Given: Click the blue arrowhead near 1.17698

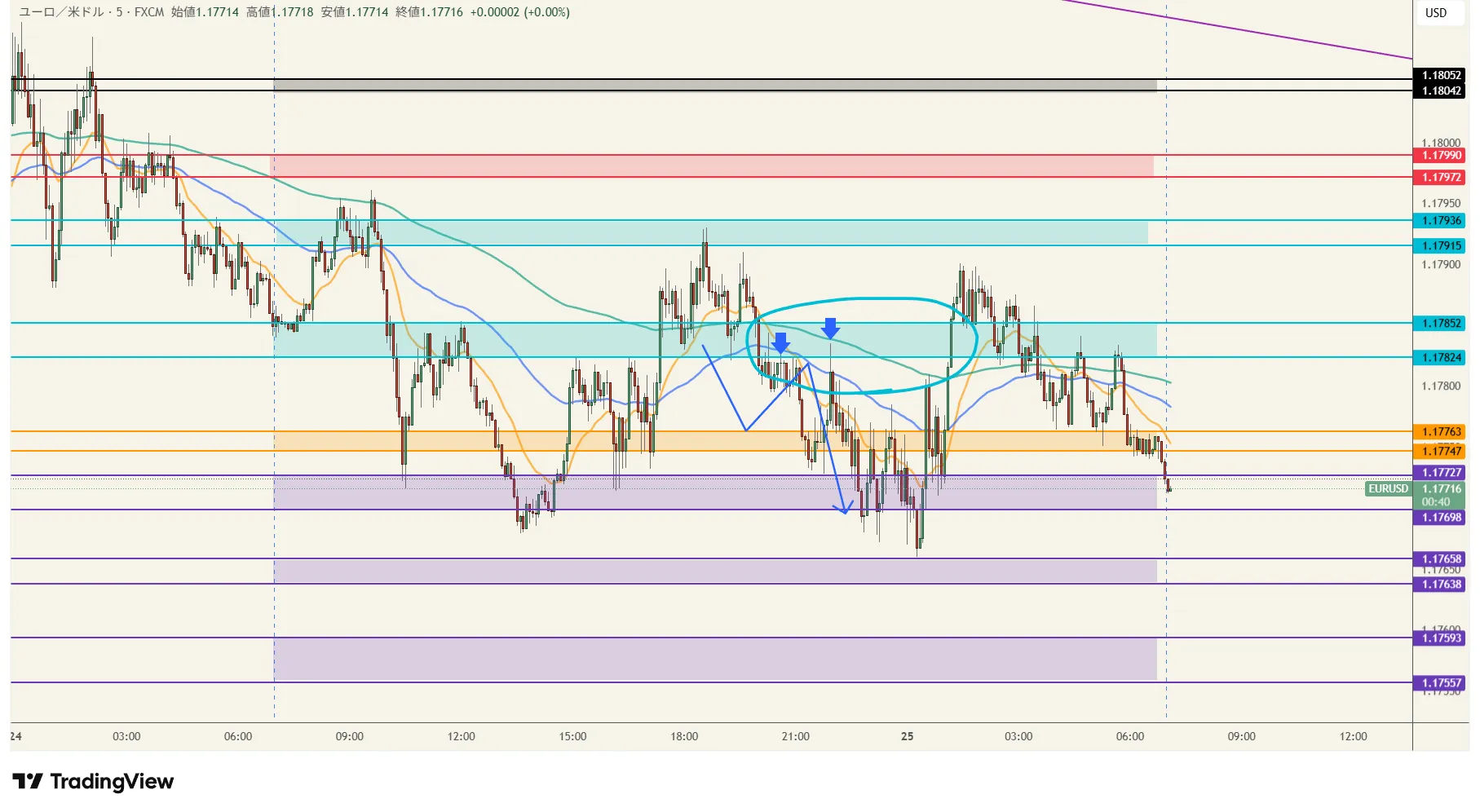Looking at the screenshot, I should [844, 507].
